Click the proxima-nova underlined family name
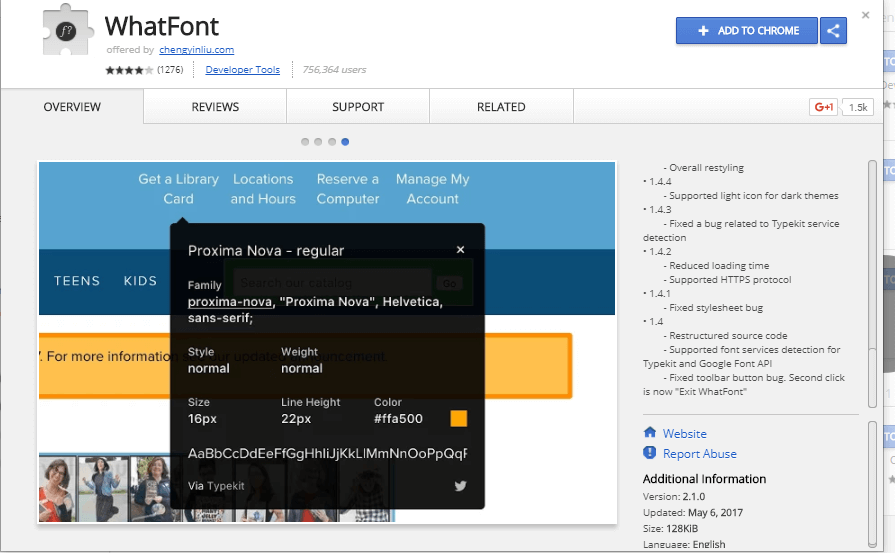Screen dimensions: 895x553 coord(230,302)
